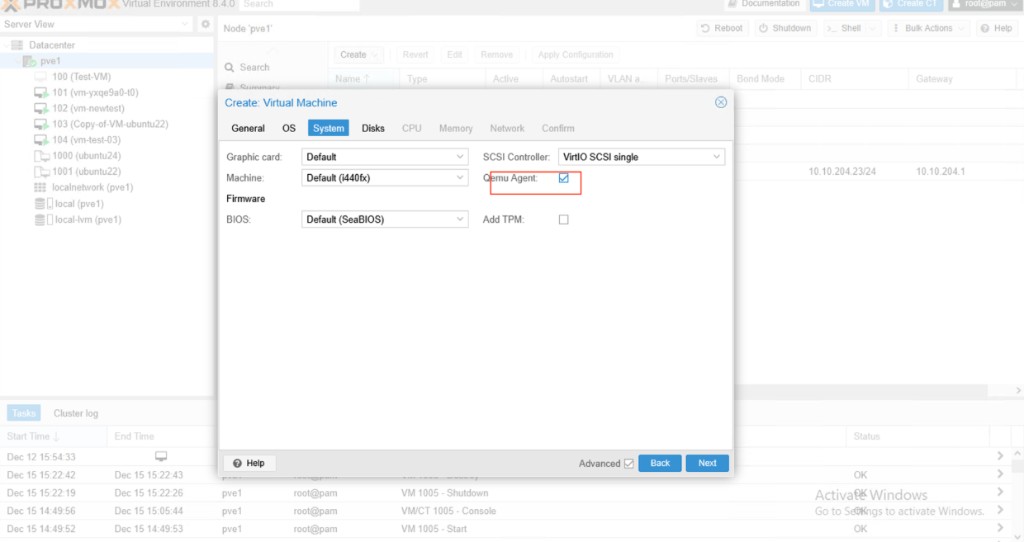This screenshot has width=1024, height=542.
Task: Switch to the Cluster log tab
Action: coord(76,413)
